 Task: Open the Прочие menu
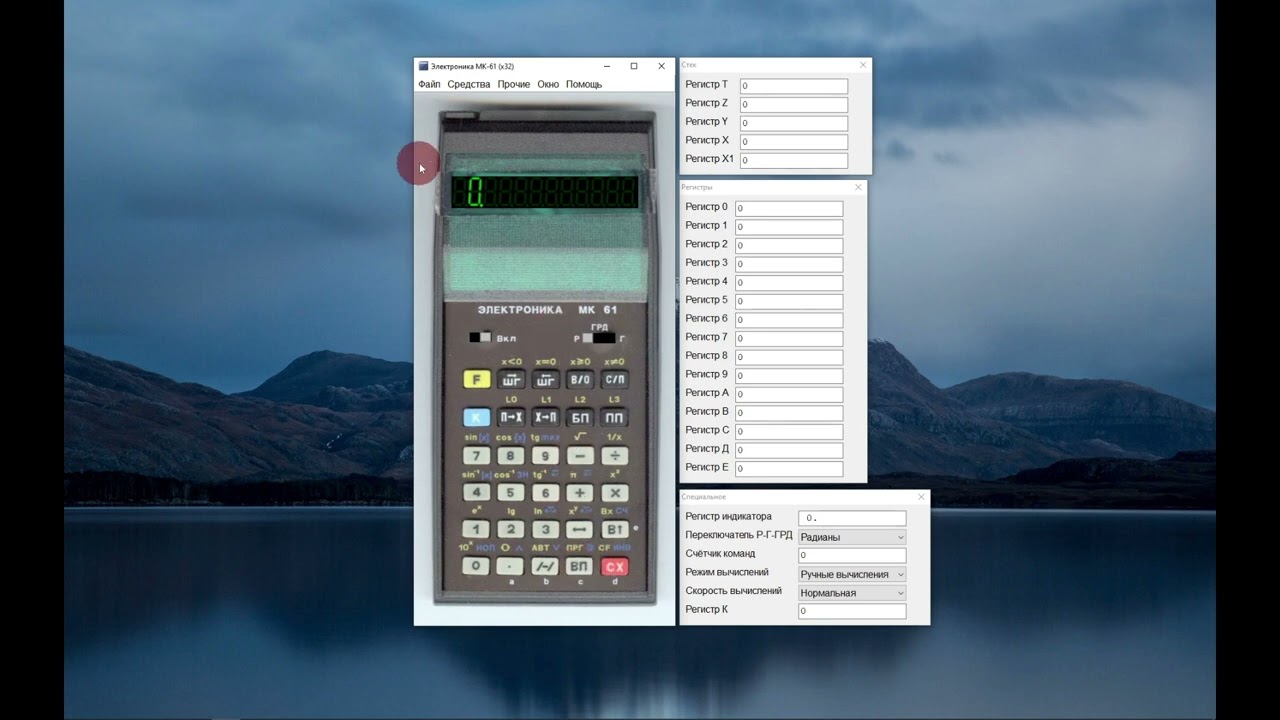[514, 85]
